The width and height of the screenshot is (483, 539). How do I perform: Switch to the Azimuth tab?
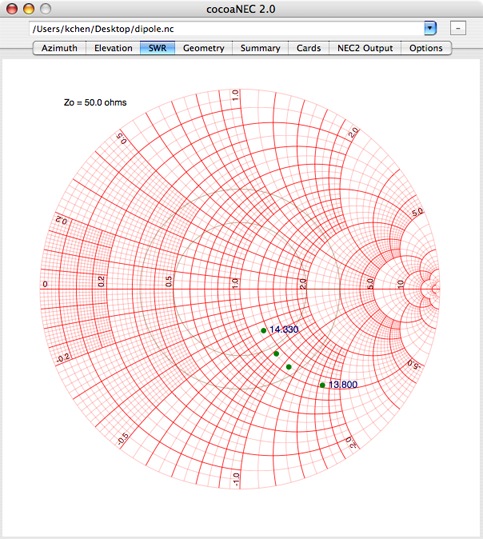[59, 48]
